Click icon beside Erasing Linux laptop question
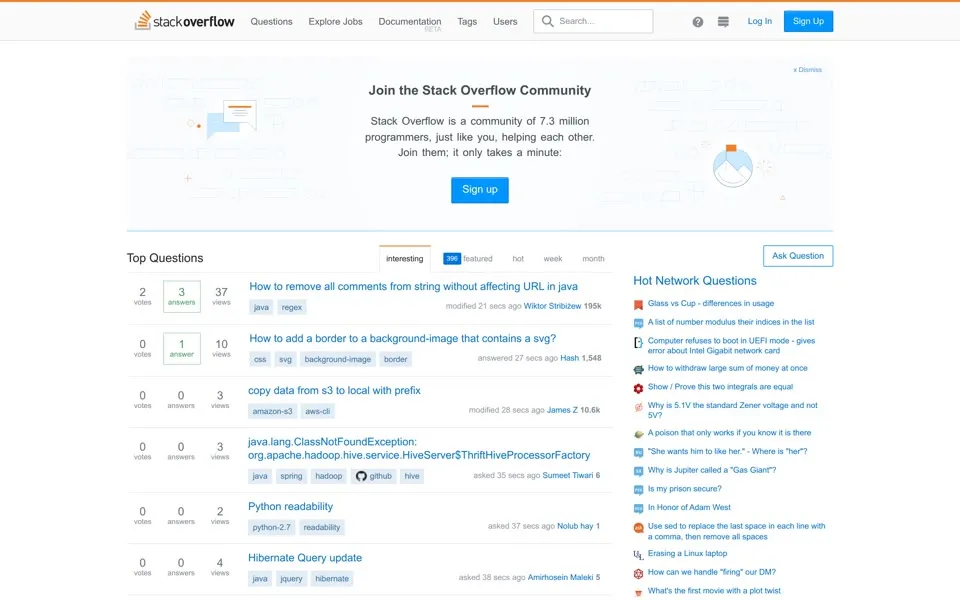This screenshot has height=600, width=960. click(x=638, y=555)
